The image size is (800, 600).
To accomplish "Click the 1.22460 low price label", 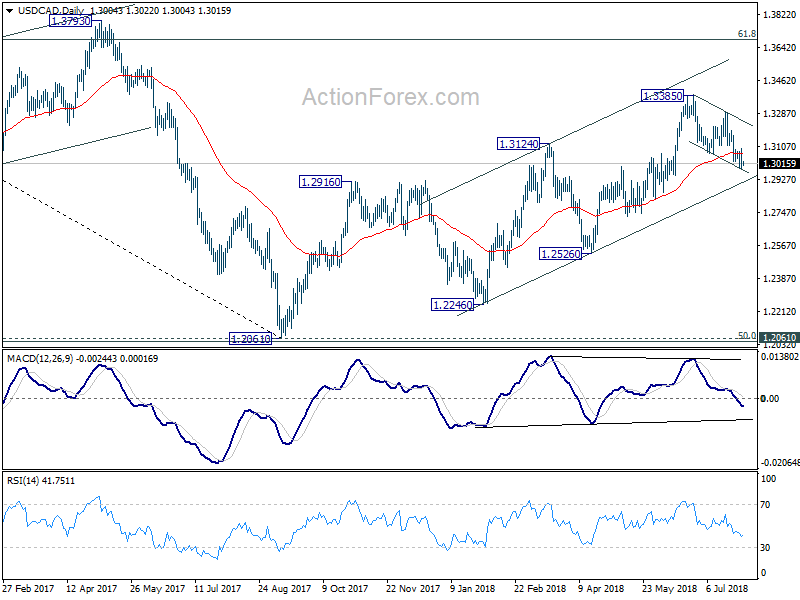I will tap(452, 305).
